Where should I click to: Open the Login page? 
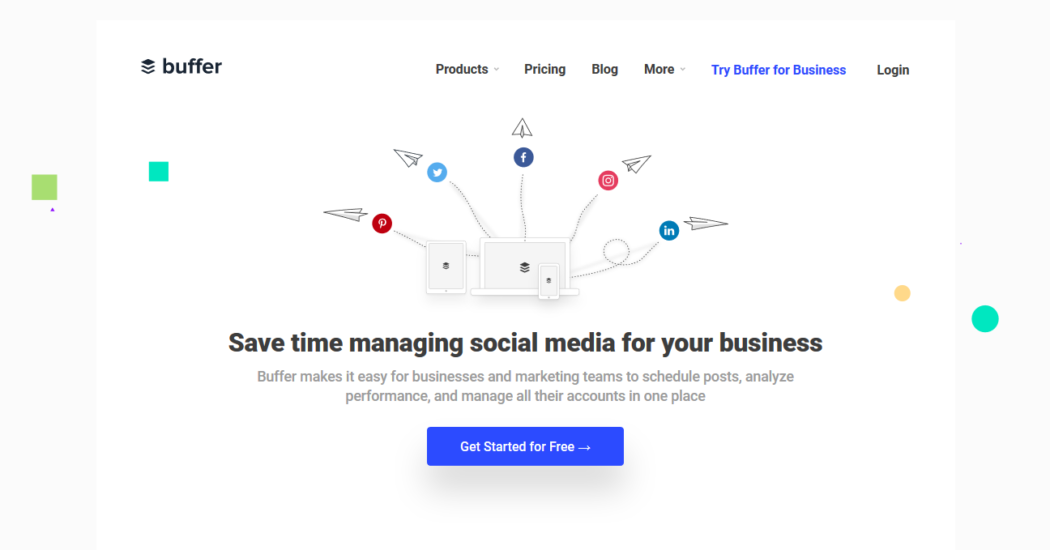coord(893,70)
